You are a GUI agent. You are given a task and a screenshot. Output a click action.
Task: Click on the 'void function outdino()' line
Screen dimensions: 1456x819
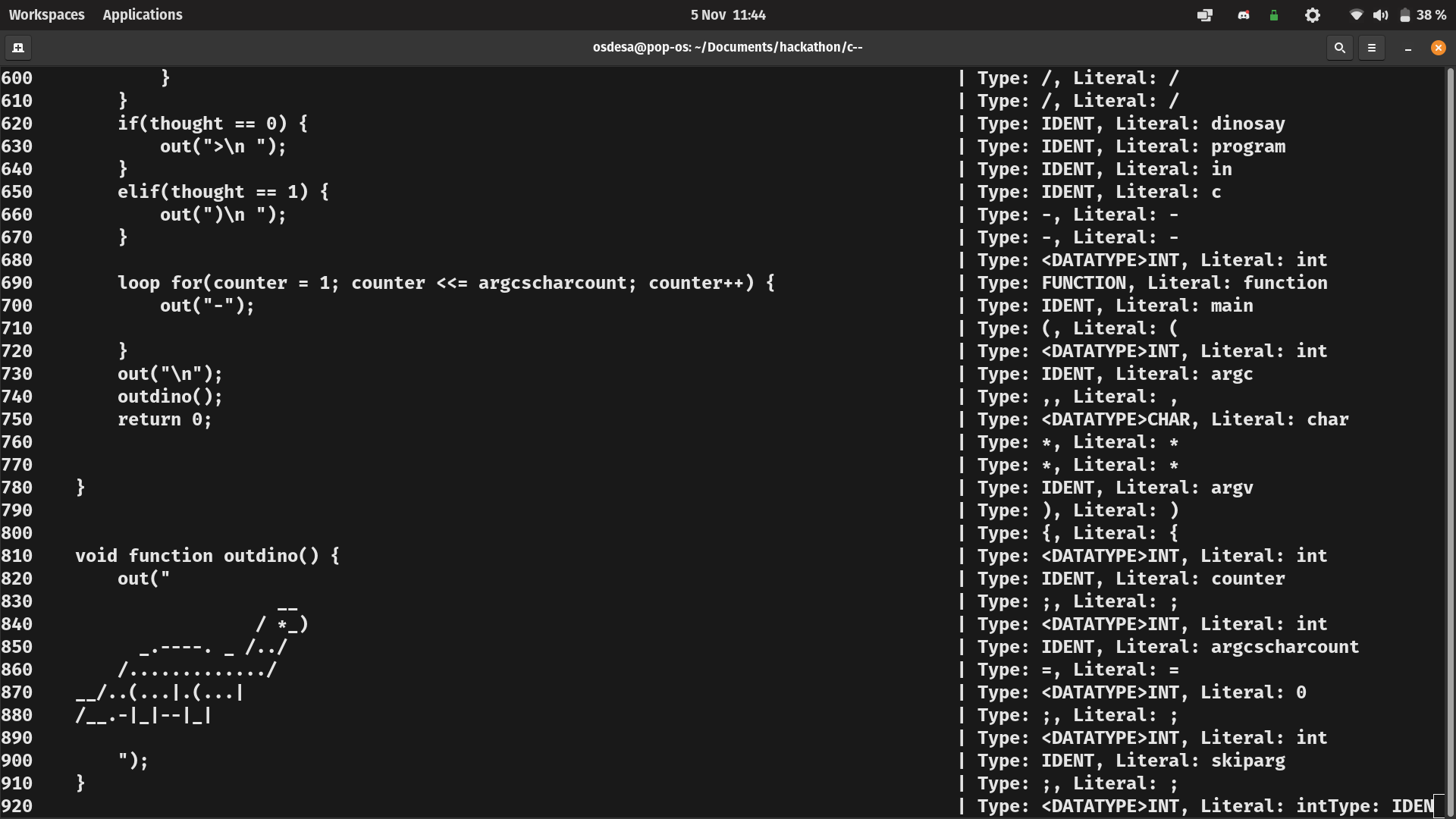tap(207, 556)
